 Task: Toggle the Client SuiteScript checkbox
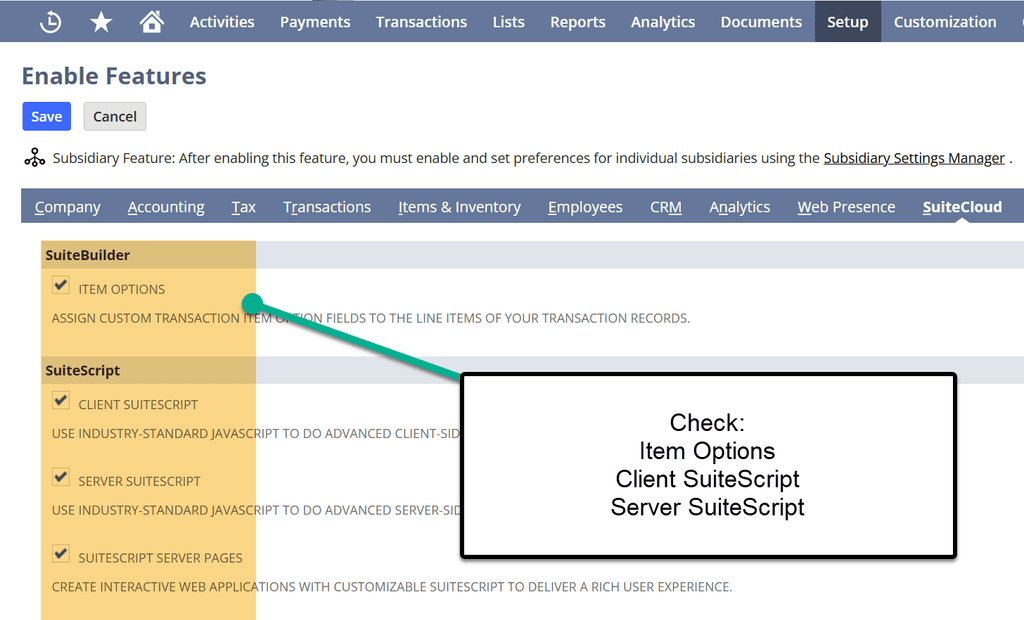(61, 400)
